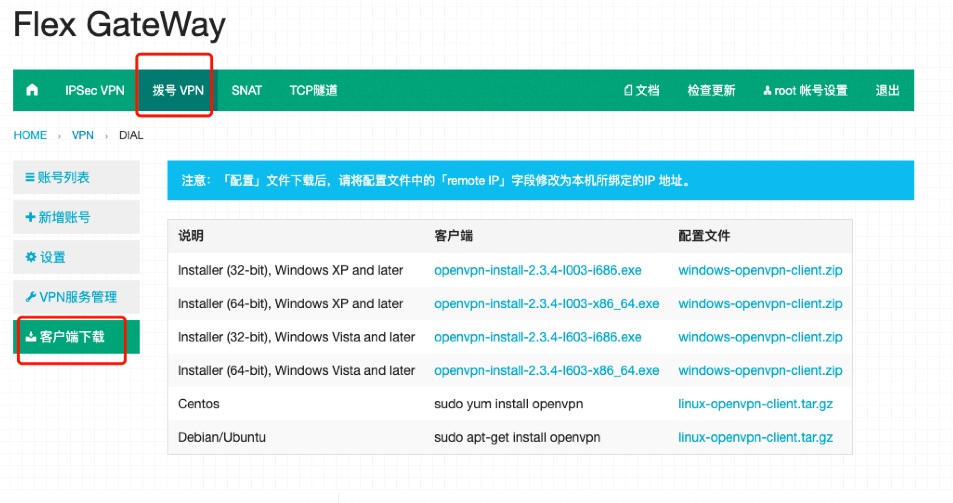Download openvpn-install-2.3.4-I003-x86_64.exe
Image resolution: width=953 pixels, height=503 pixels.
546,304
